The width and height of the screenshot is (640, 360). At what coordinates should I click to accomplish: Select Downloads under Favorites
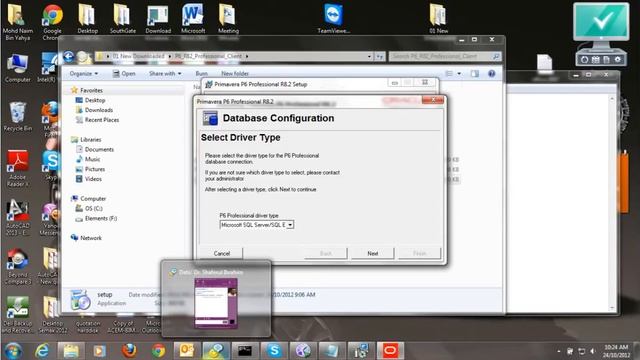point(98,110)
